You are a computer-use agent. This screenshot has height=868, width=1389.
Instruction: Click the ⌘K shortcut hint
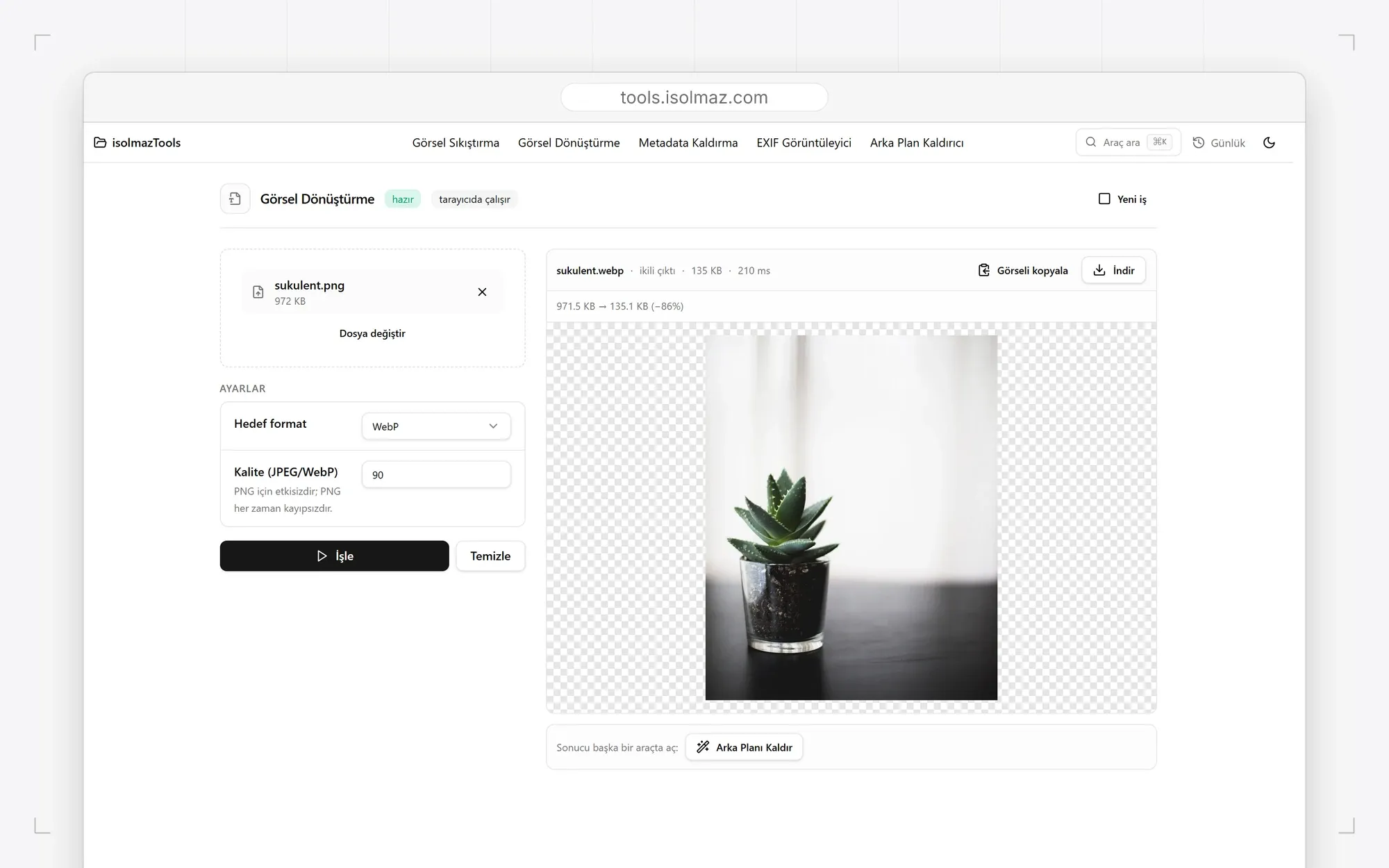tap(1160, 142)
